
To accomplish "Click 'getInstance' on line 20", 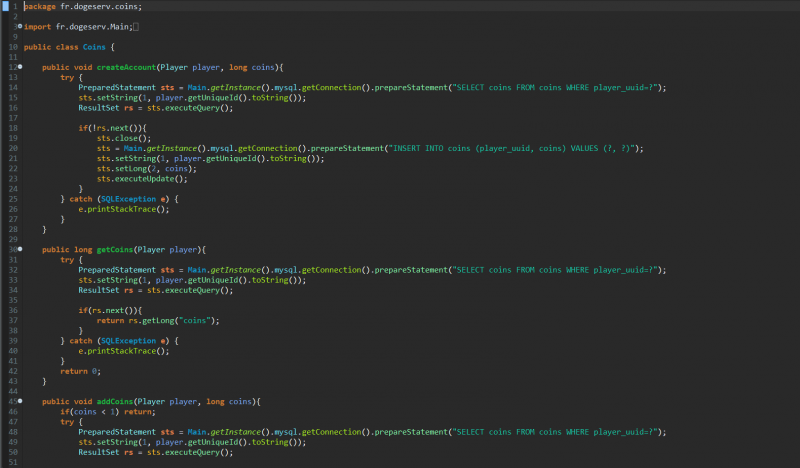I will [171, 149].
